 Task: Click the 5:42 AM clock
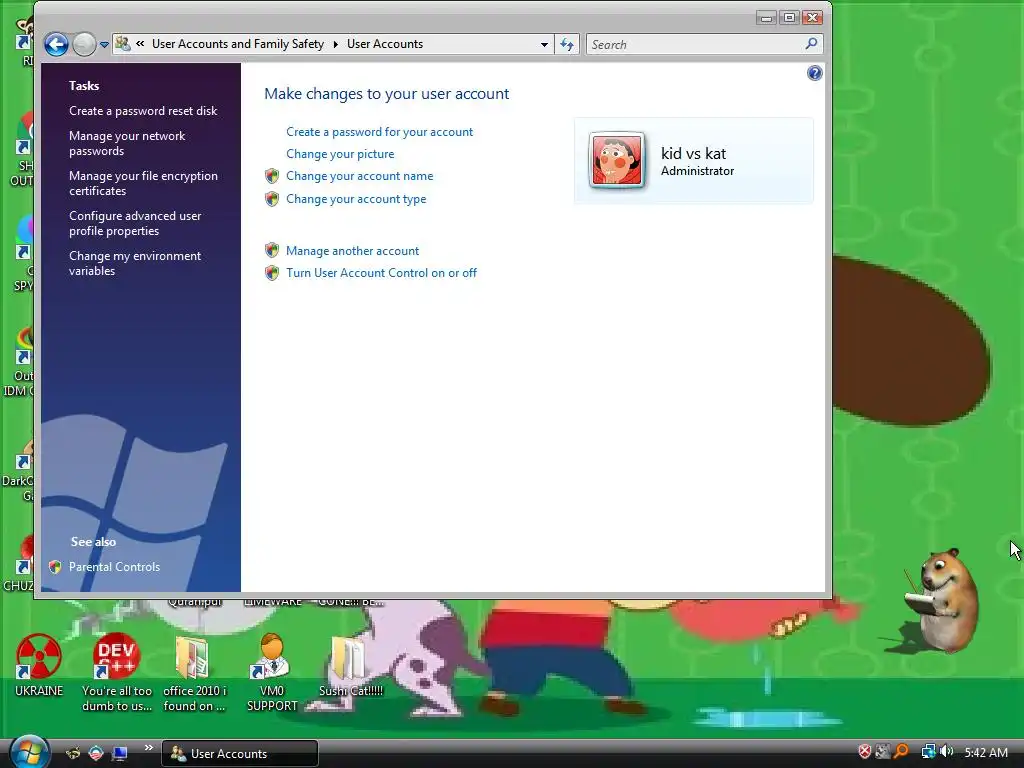click(x=986, y=752)
